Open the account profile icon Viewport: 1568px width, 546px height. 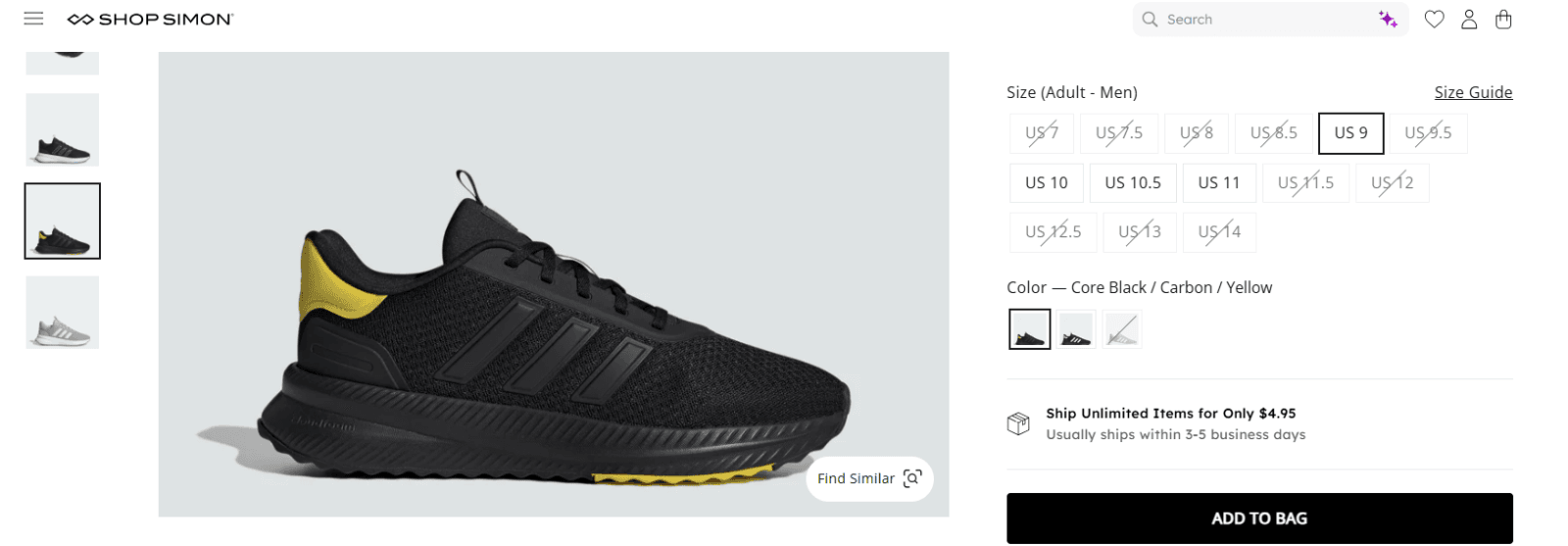pyautogui.click(x=1469, y=20)
